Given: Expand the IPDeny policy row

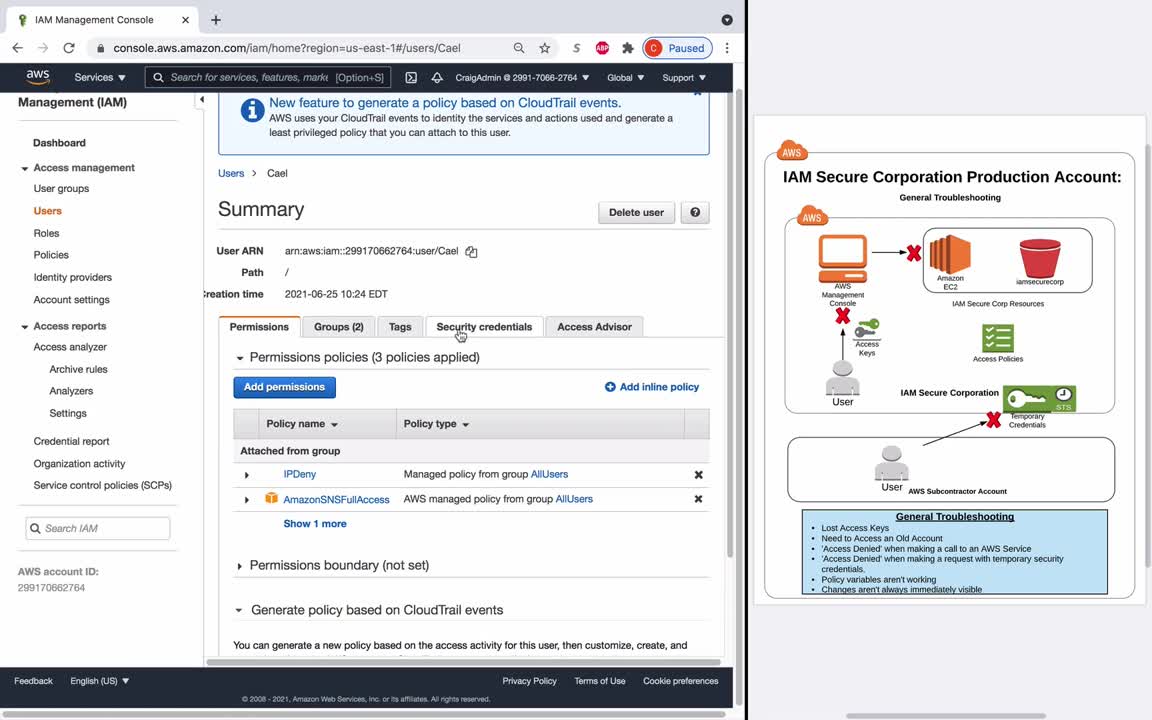Looking at the screenshot, I should [x=247, y=475].
